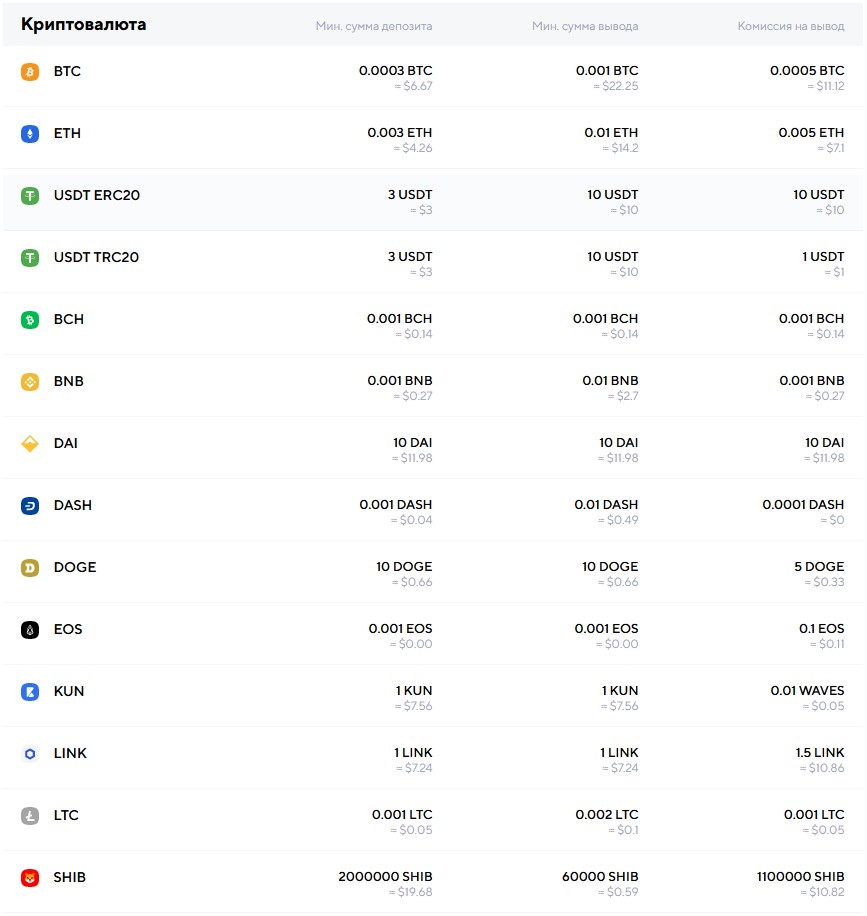Click the $19.68 SHIB deposit equivalent
The width and height of the screenshot is (867, 916).
(x=411, y=891)
